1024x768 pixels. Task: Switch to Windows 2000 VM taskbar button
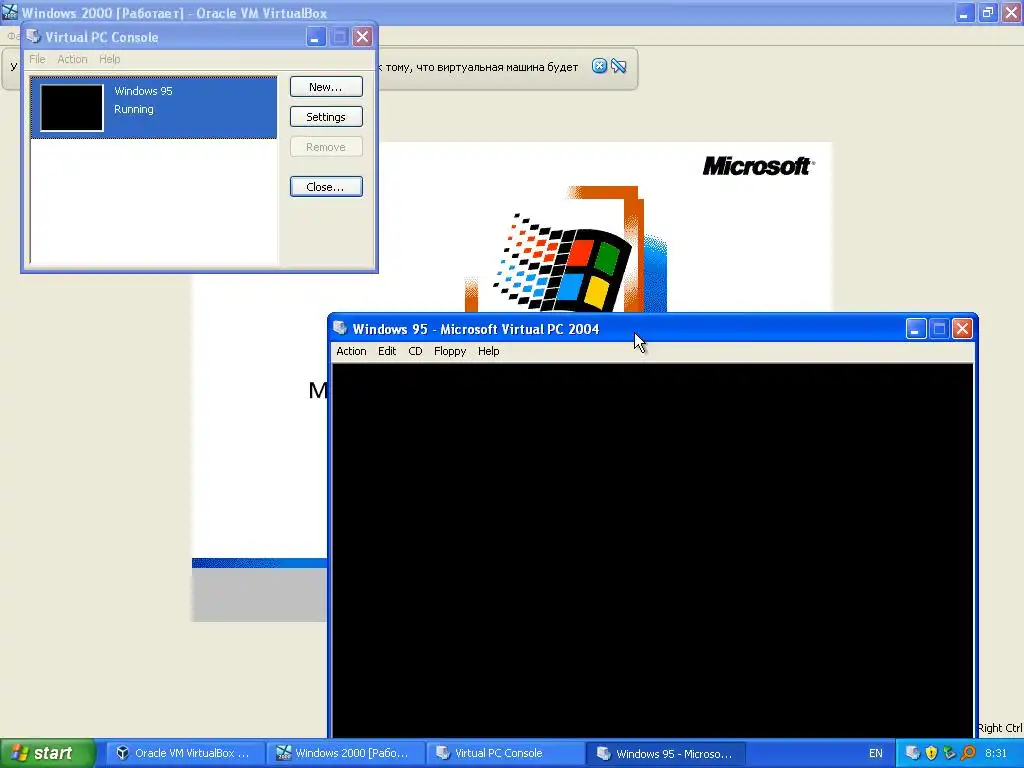(x=345, y=753)
